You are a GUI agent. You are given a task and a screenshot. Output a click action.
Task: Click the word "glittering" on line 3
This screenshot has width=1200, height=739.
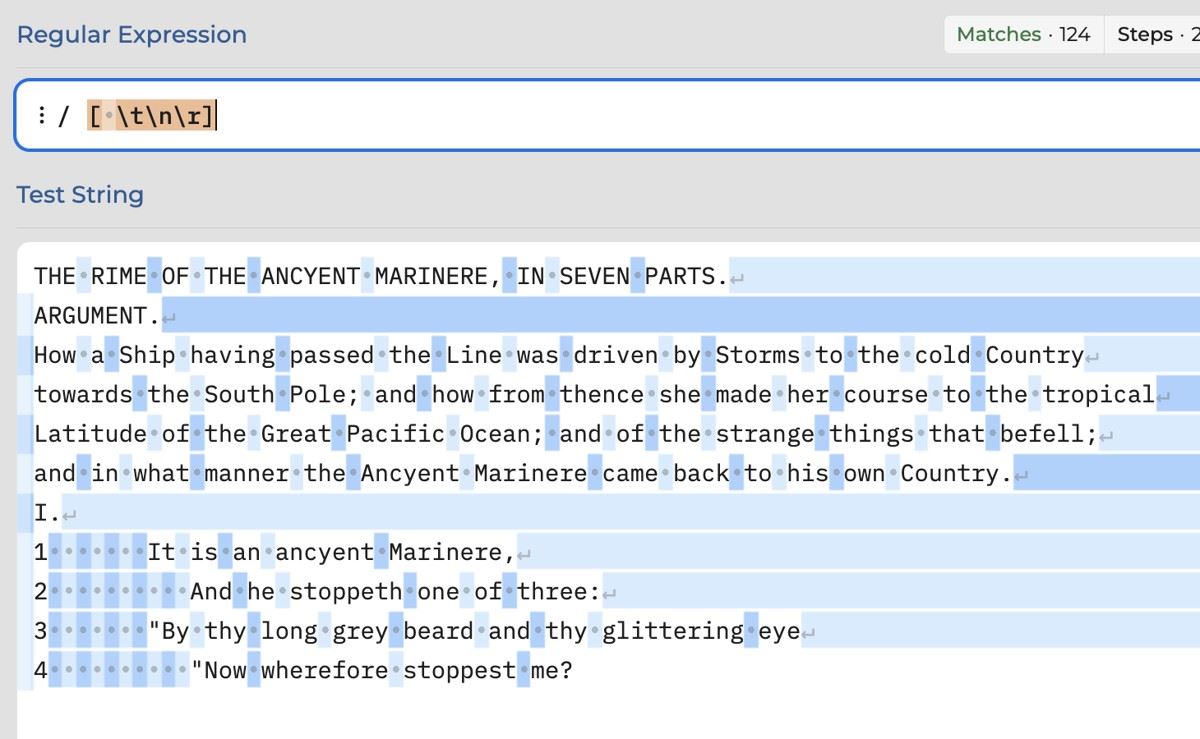pos(673,631)
